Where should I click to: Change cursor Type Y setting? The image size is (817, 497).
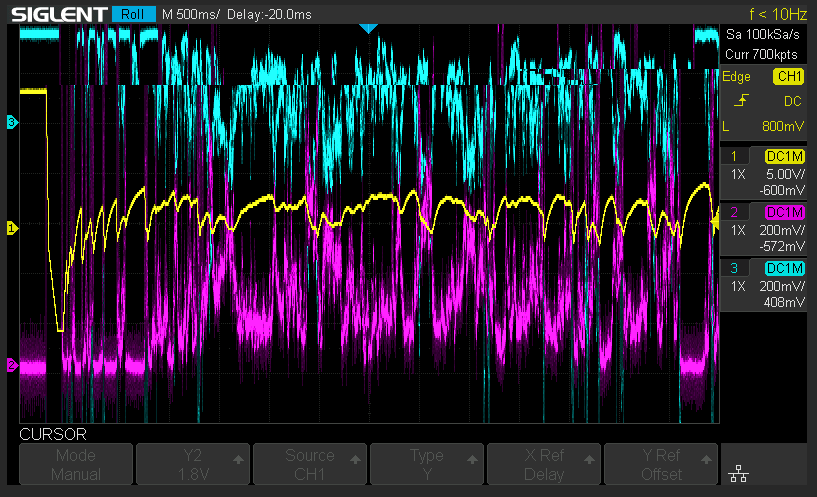(427, 464)
